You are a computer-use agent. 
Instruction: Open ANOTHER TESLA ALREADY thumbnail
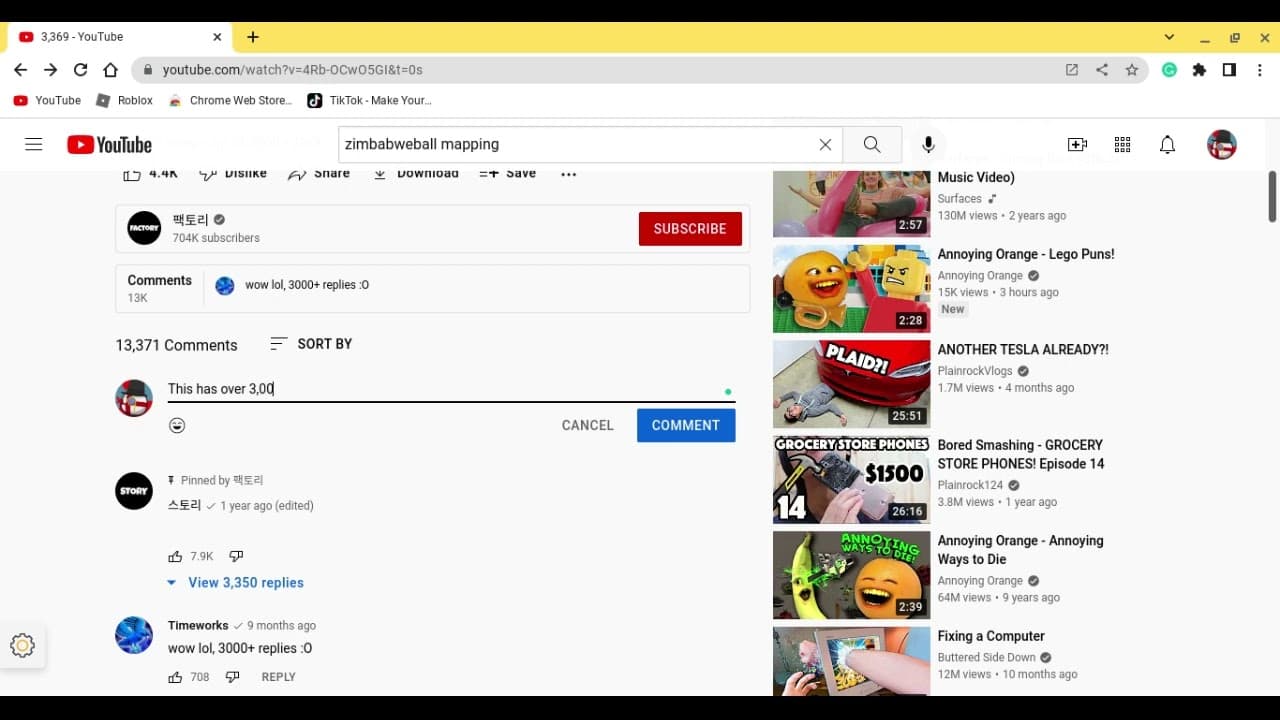click(x=851, y=384)
